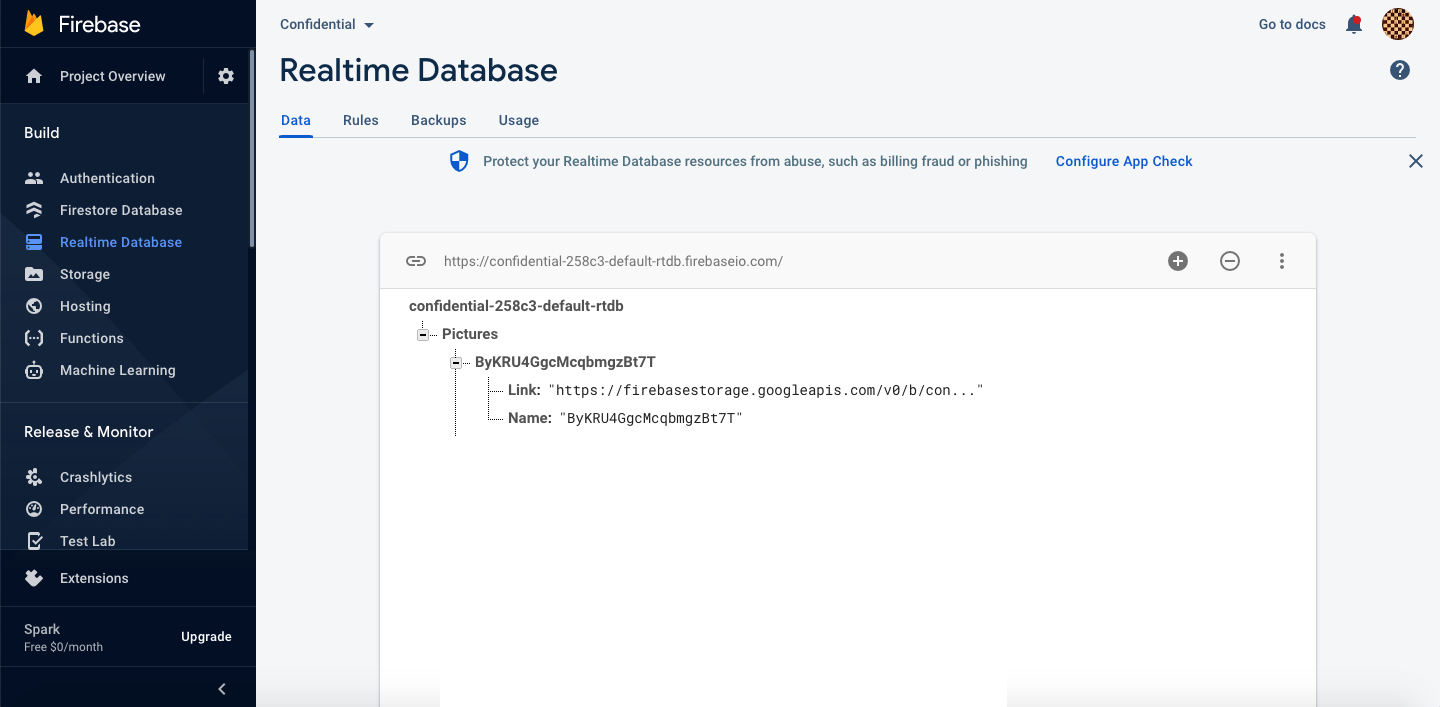This screenshot has height=707, width=1440.
Task: Collapse the ByKRU4GgcMcqbmgzBt7T node
Action: tap(456, 363)
